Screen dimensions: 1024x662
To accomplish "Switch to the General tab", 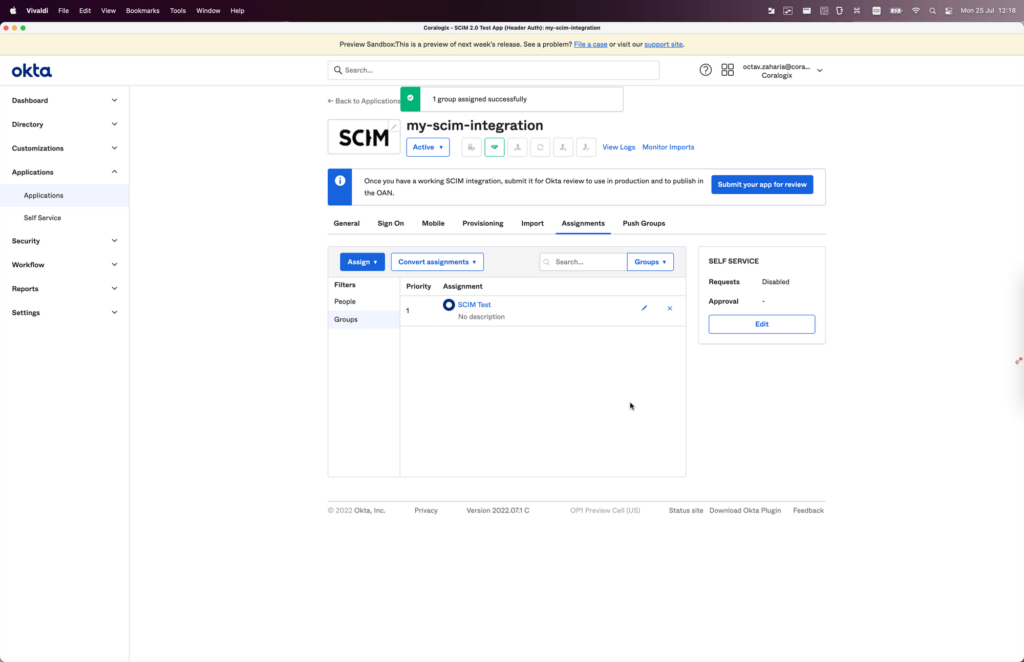I will (346, 223).
